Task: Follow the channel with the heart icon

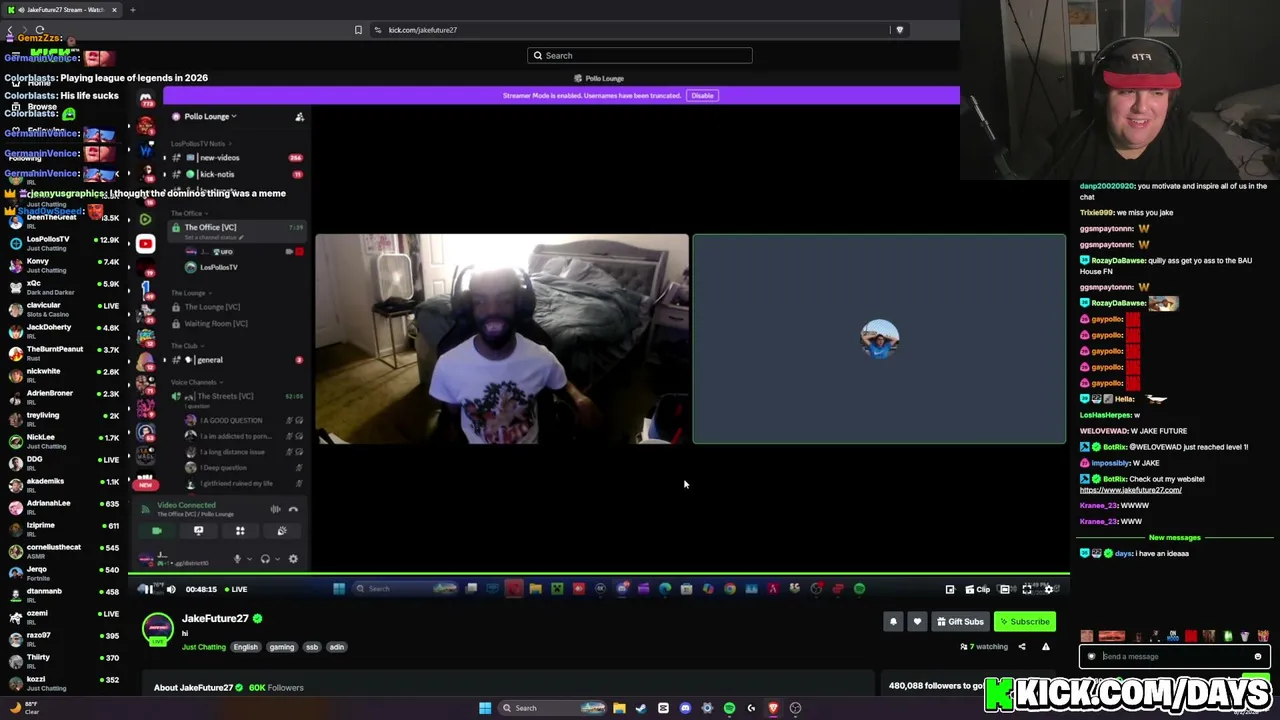Action: [x=917, y=621]
